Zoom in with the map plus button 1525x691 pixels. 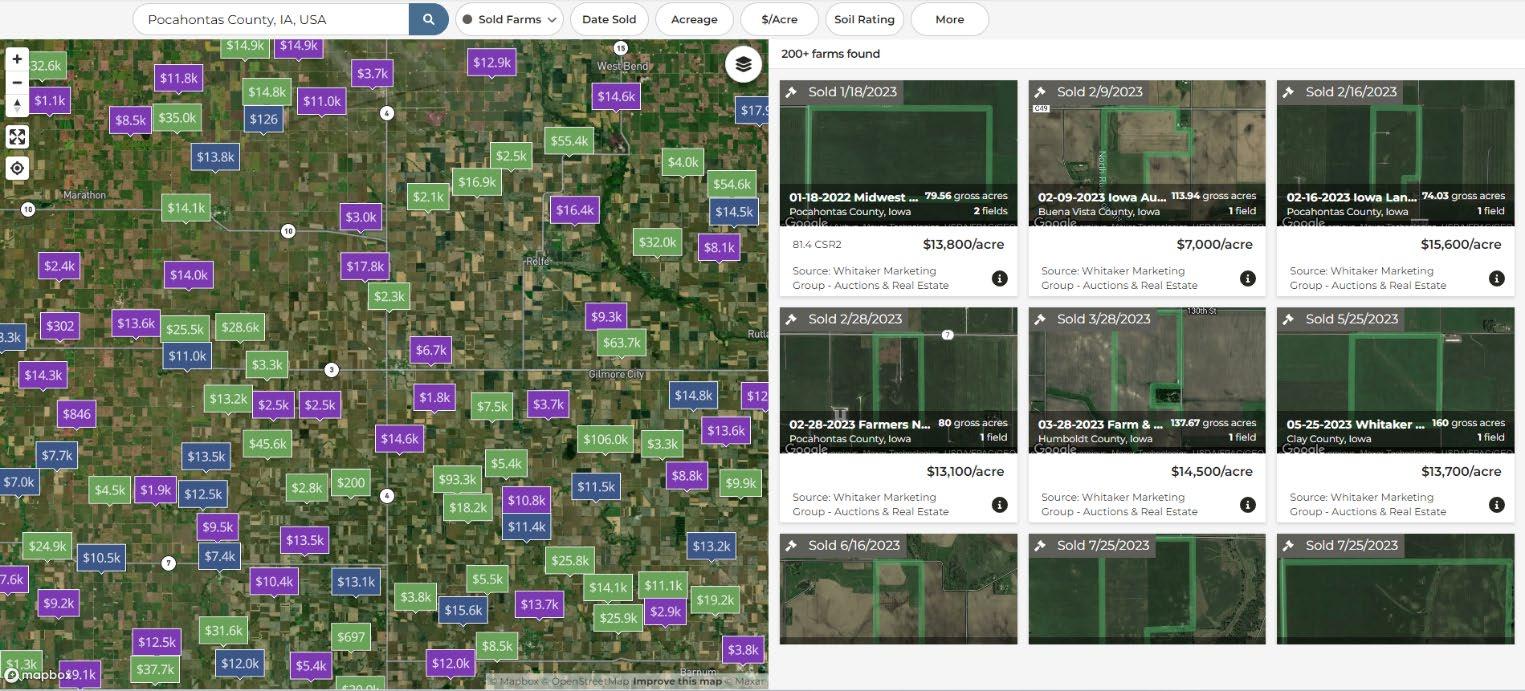(x=17, y=60)
